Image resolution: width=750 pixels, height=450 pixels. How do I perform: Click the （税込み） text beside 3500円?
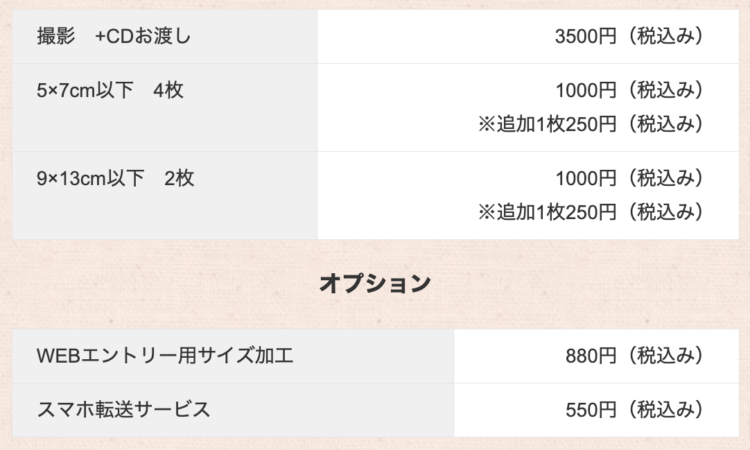665,36
